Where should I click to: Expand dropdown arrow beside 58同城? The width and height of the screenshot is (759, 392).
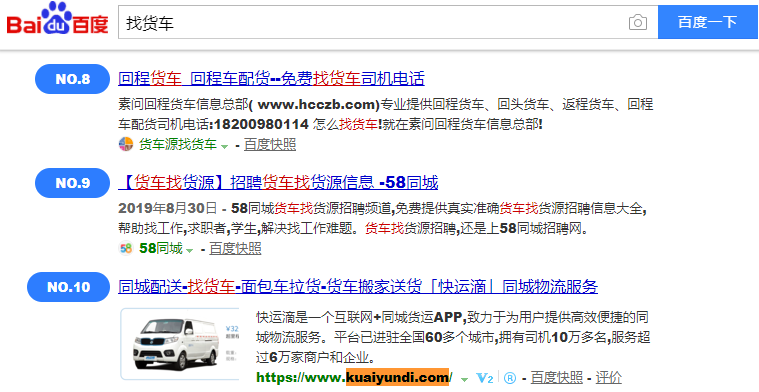pyautogui.click(x=189, y=250)
